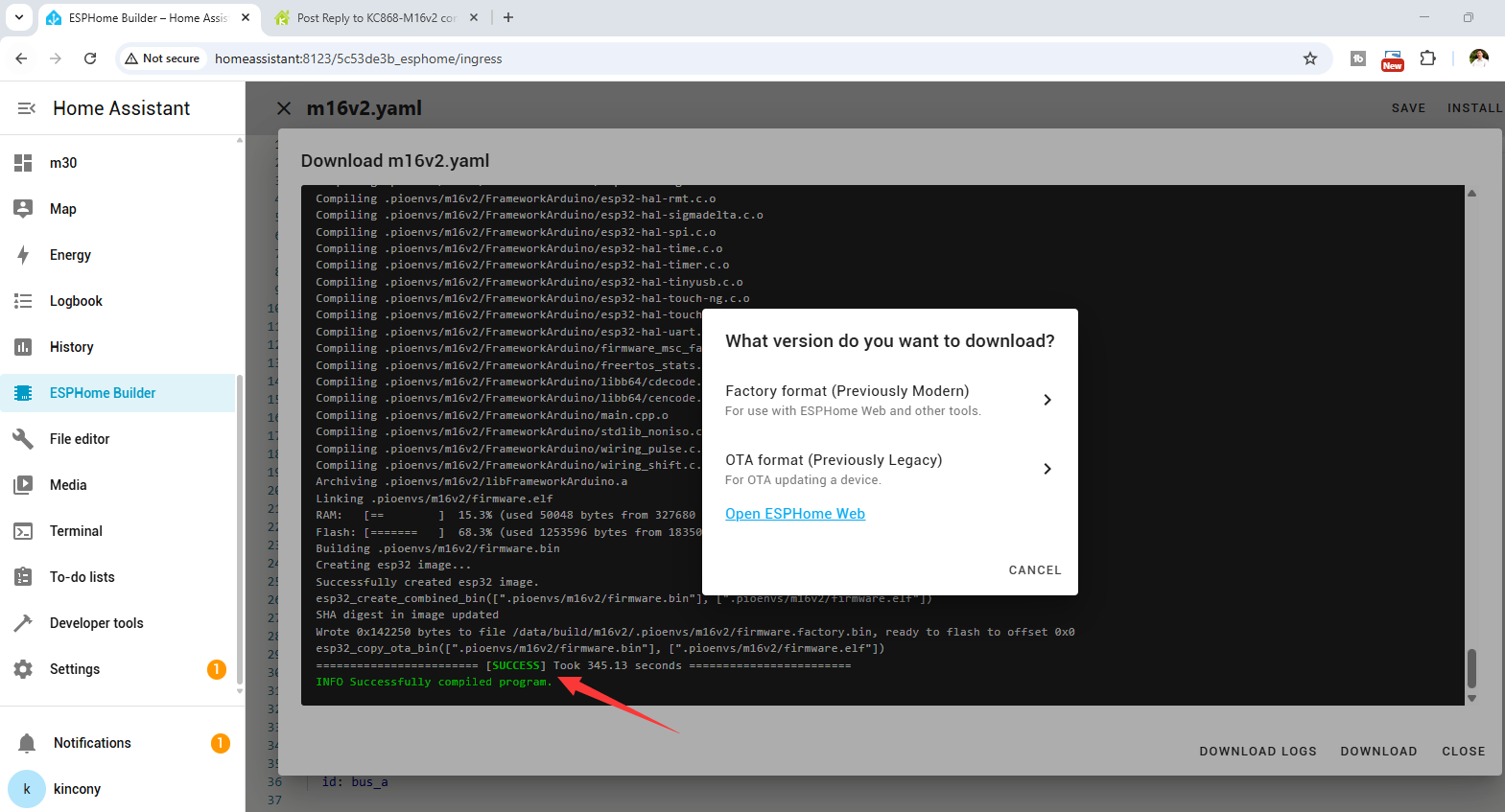Click the browser address bar URL
This screenshot has height=812, width=1505.
359,58
